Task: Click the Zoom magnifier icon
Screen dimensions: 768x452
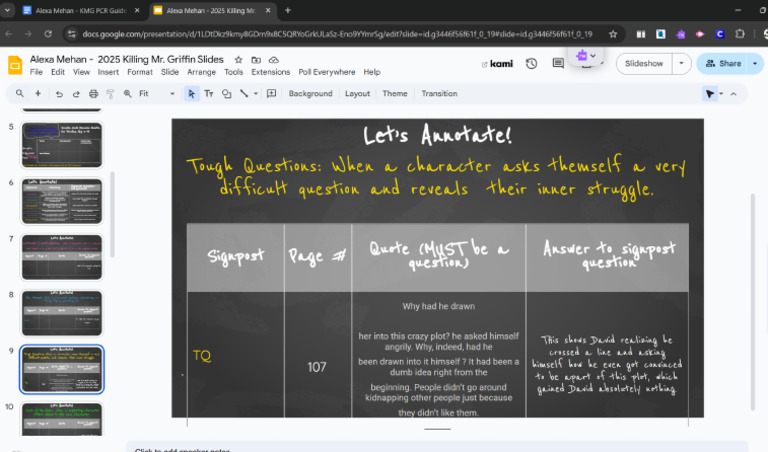Action: click(x=127, y=94)
